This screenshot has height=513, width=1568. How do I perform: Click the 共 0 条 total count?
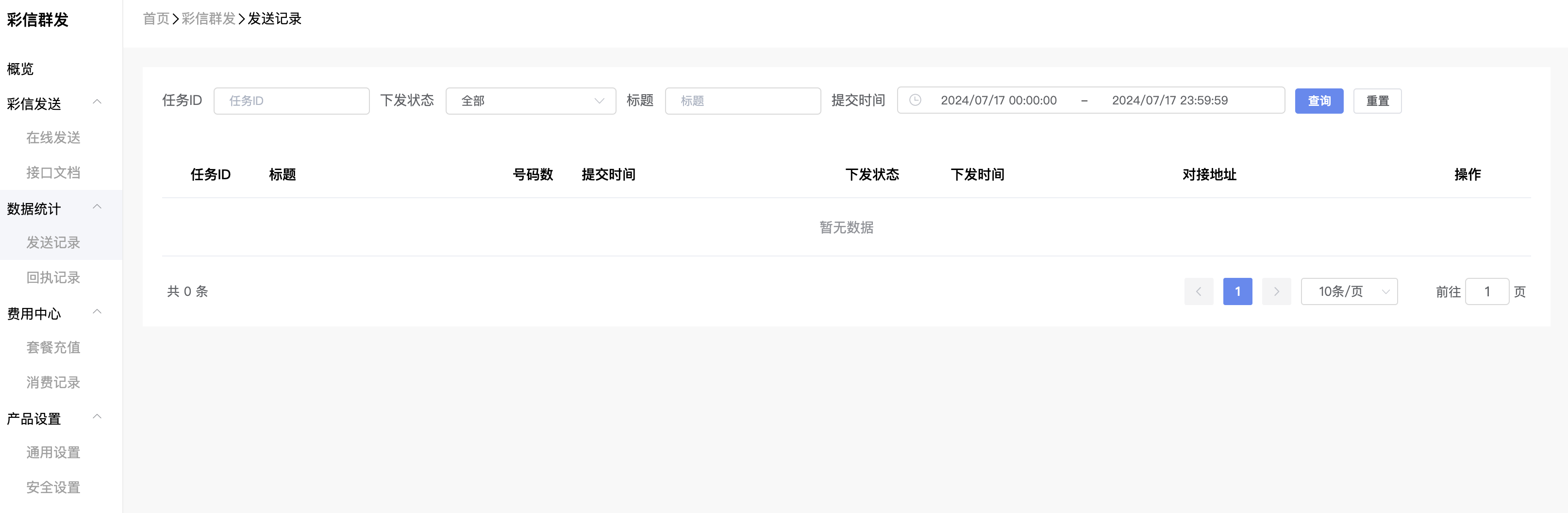point(187,291)
